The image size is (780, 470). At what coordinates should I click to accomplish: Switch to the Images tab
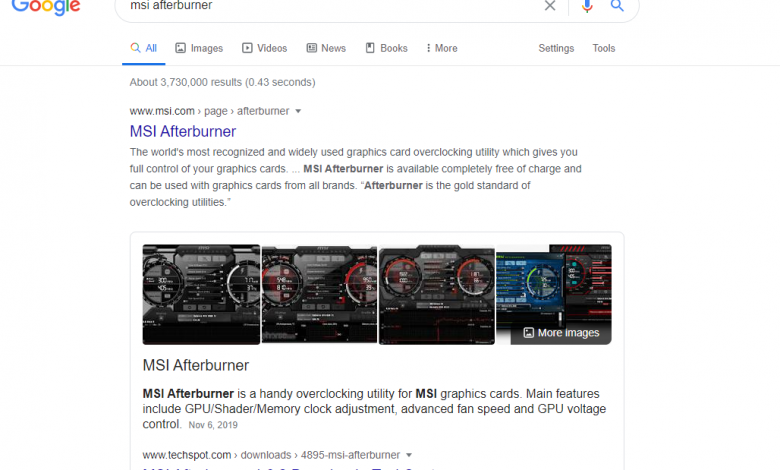(x=199, y=48)
